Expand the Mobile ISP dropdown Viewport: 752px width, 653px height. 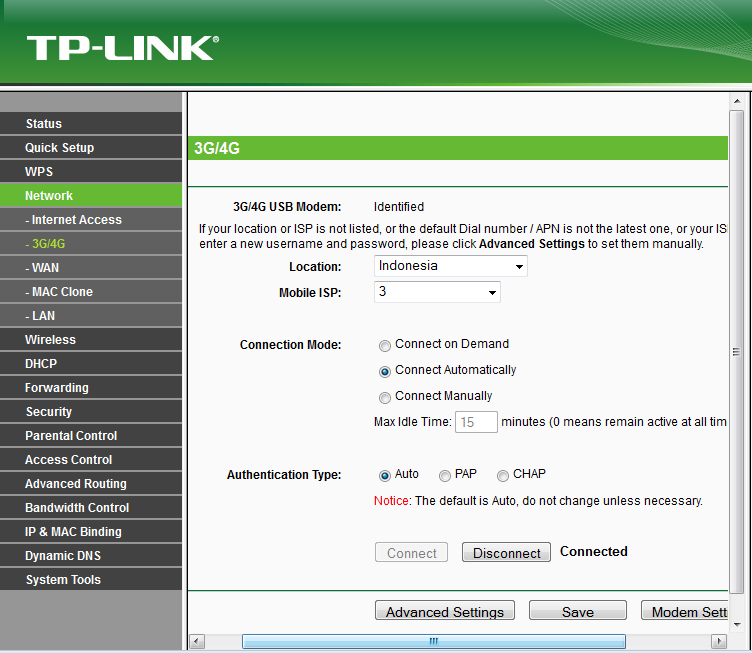(437, 292)
